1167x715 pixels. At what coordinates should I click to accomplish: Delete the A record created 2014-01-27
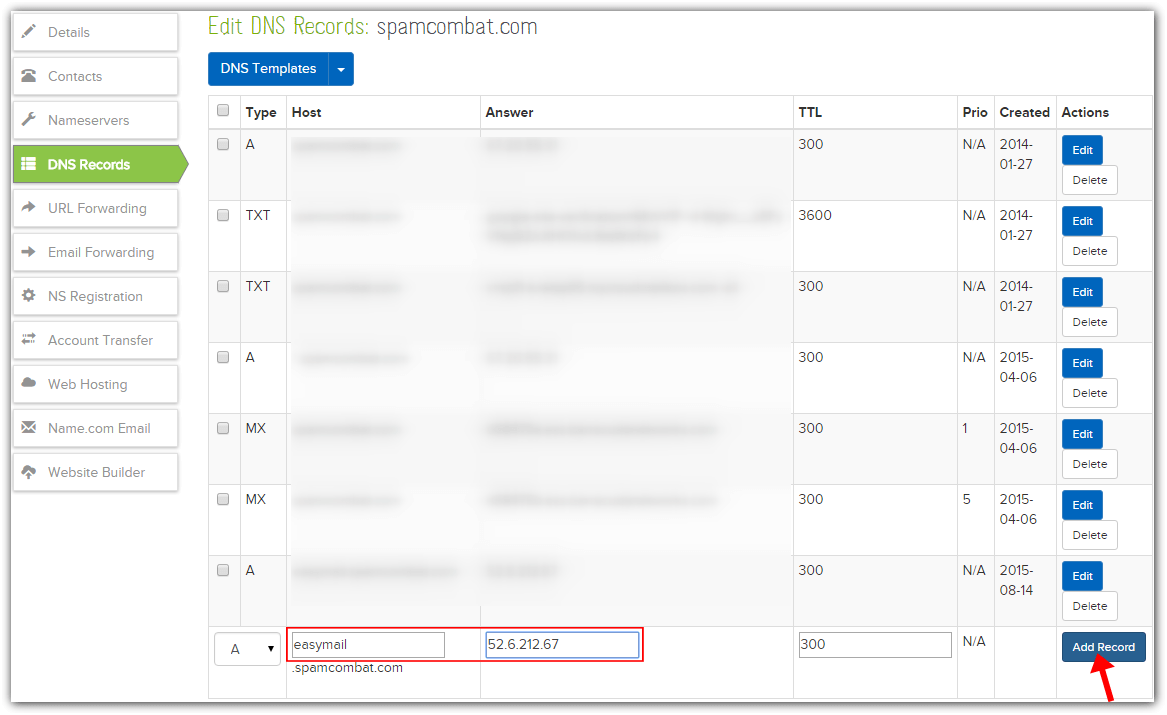[x=1090, y=180]
